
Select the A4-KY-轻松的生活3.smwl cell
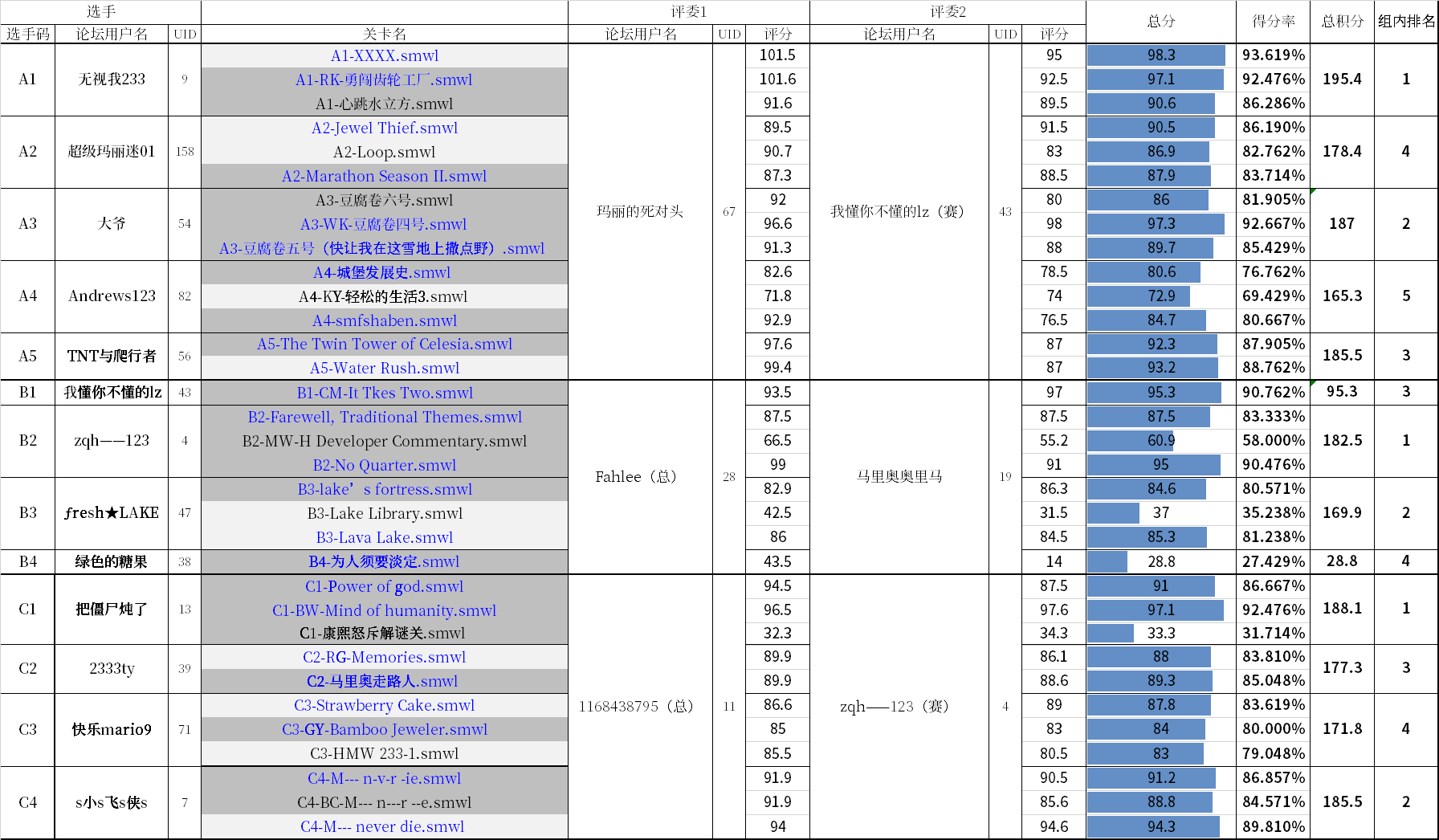tap(385, 296)
